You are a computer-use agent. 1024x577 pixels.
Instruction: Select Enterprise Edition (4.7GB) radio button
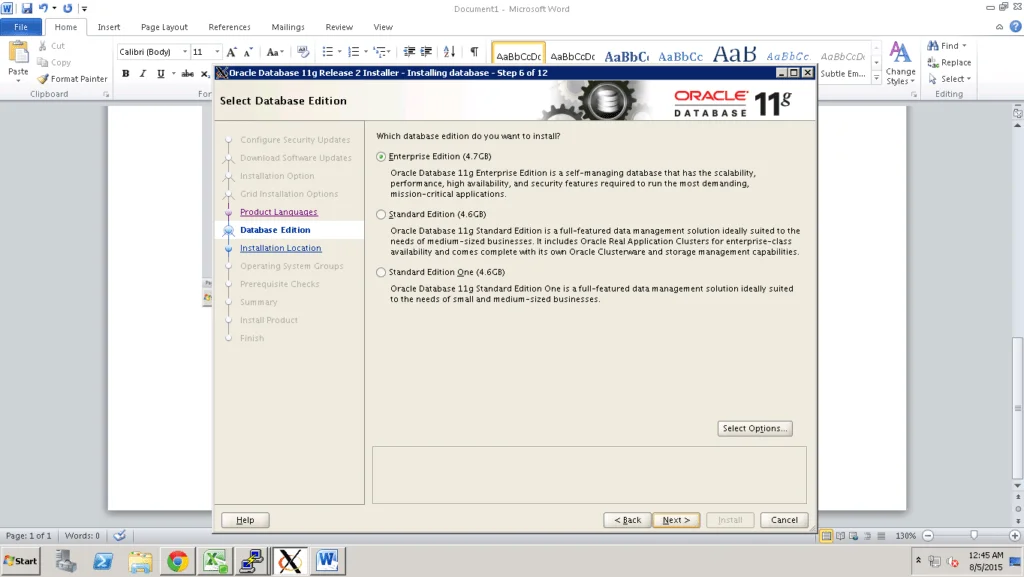381,157
